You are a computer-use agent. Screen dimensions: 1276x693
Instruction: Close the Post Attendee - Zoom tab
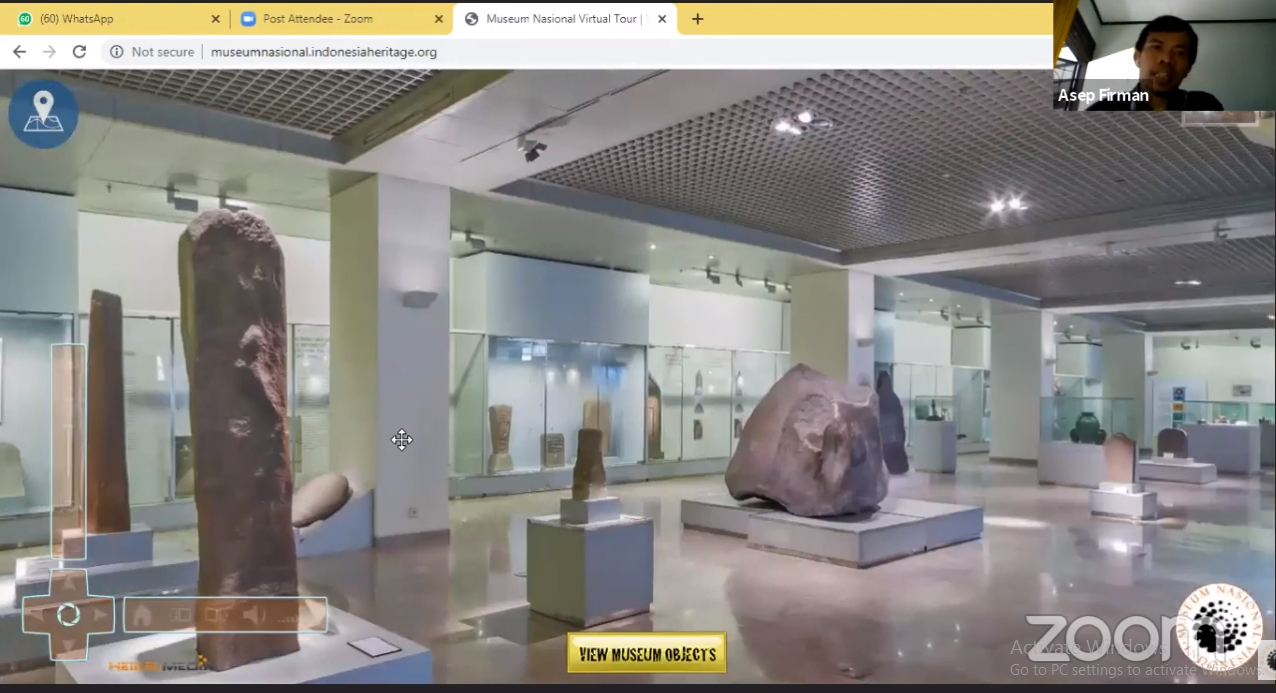pos(438,19)
